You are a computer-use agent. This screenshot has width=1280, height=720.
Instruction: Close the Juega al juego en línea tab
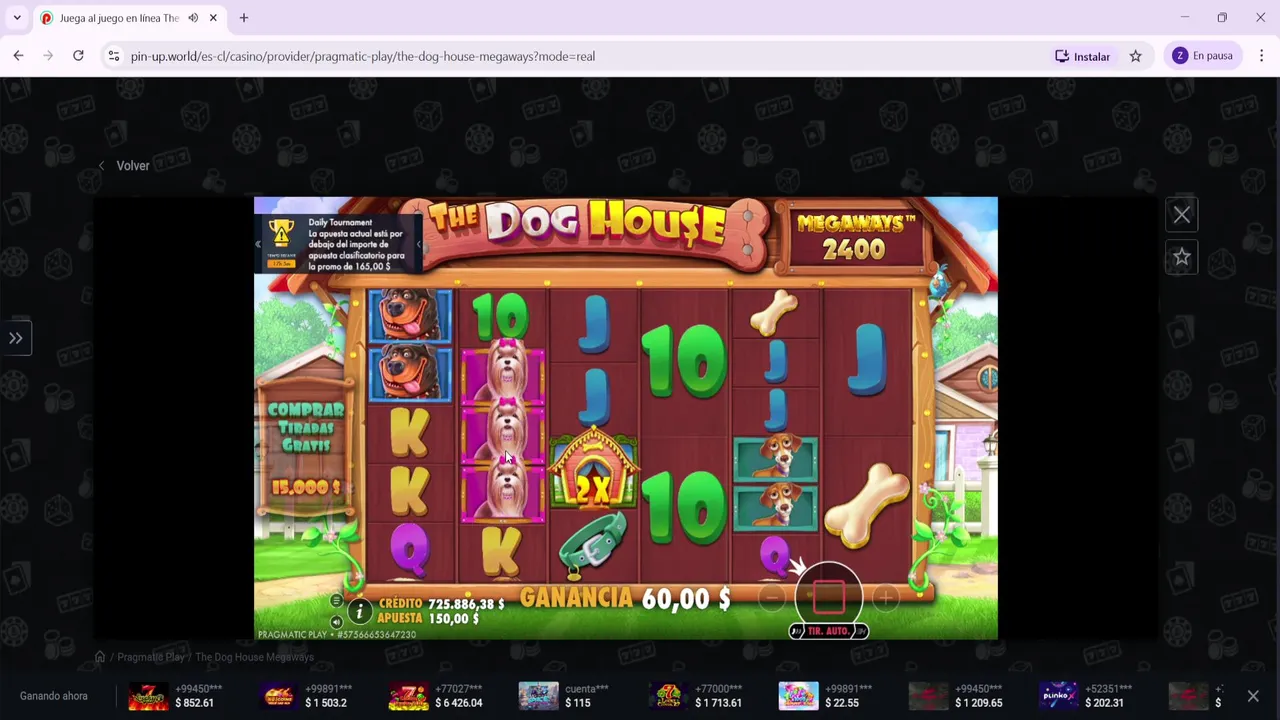[x=213, y=18]
